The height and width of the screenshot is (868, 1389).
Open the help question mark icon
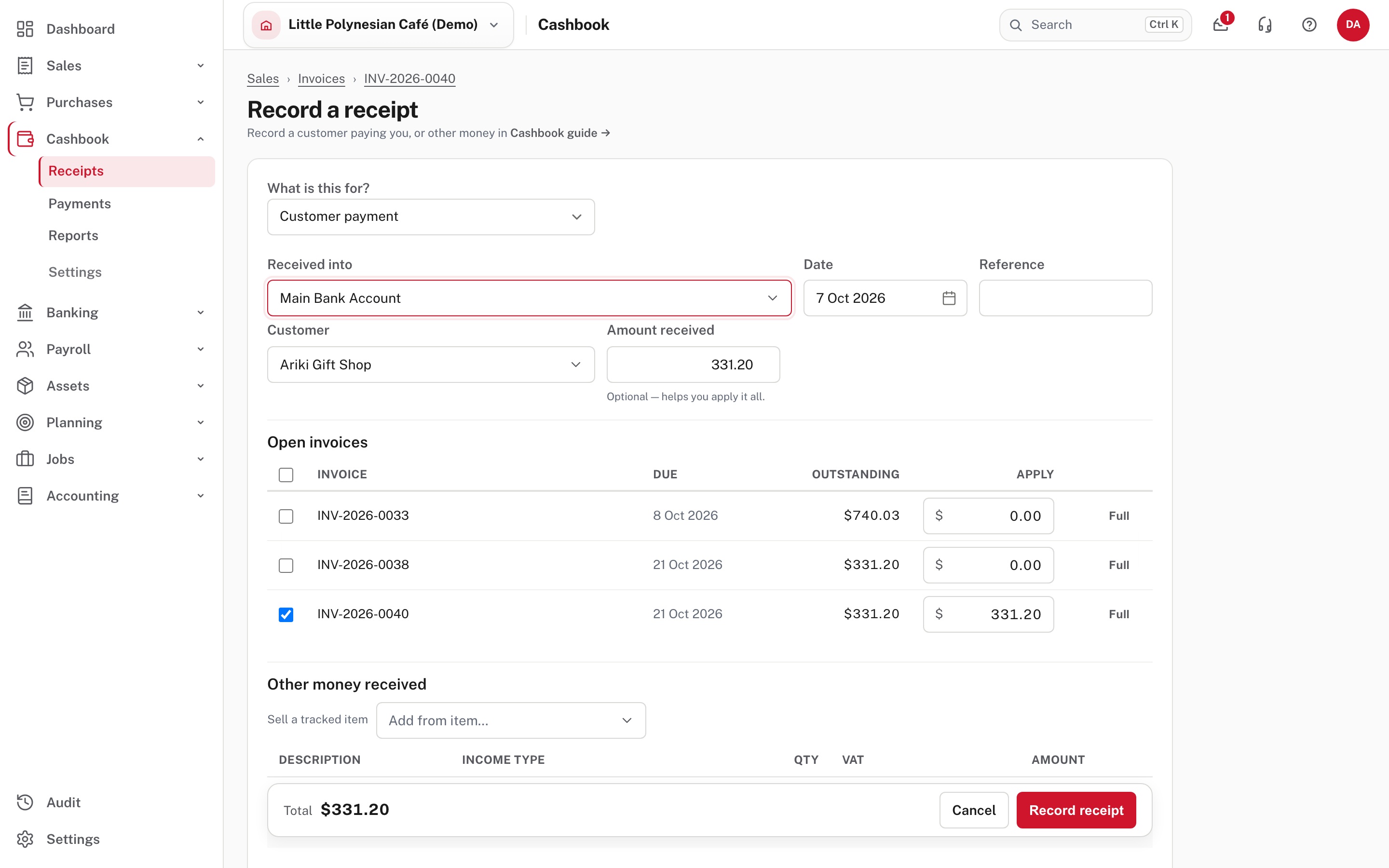click(1309, 25)
